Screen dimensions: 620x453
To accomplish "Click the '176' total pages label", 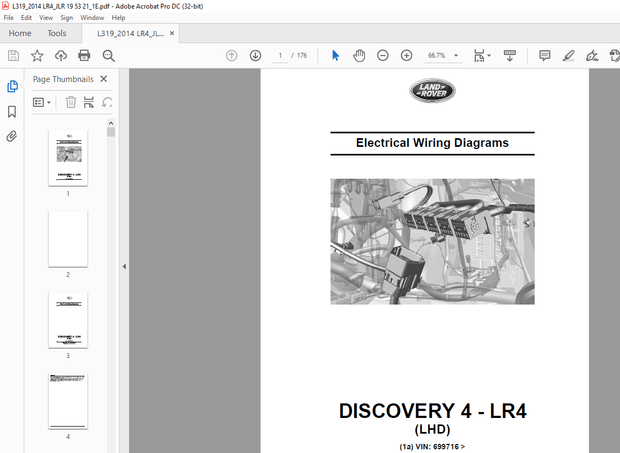I will click(302, 56).
